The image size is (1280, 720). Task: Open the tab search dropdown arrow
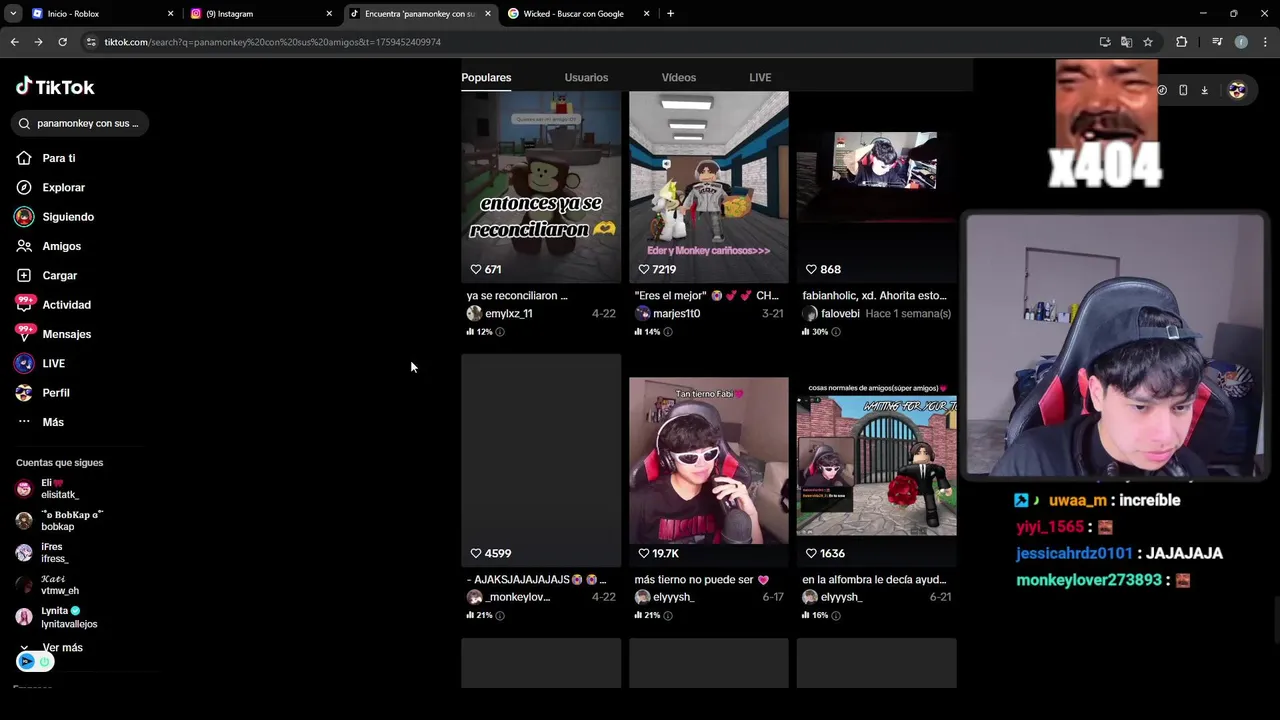coord(13,14)
